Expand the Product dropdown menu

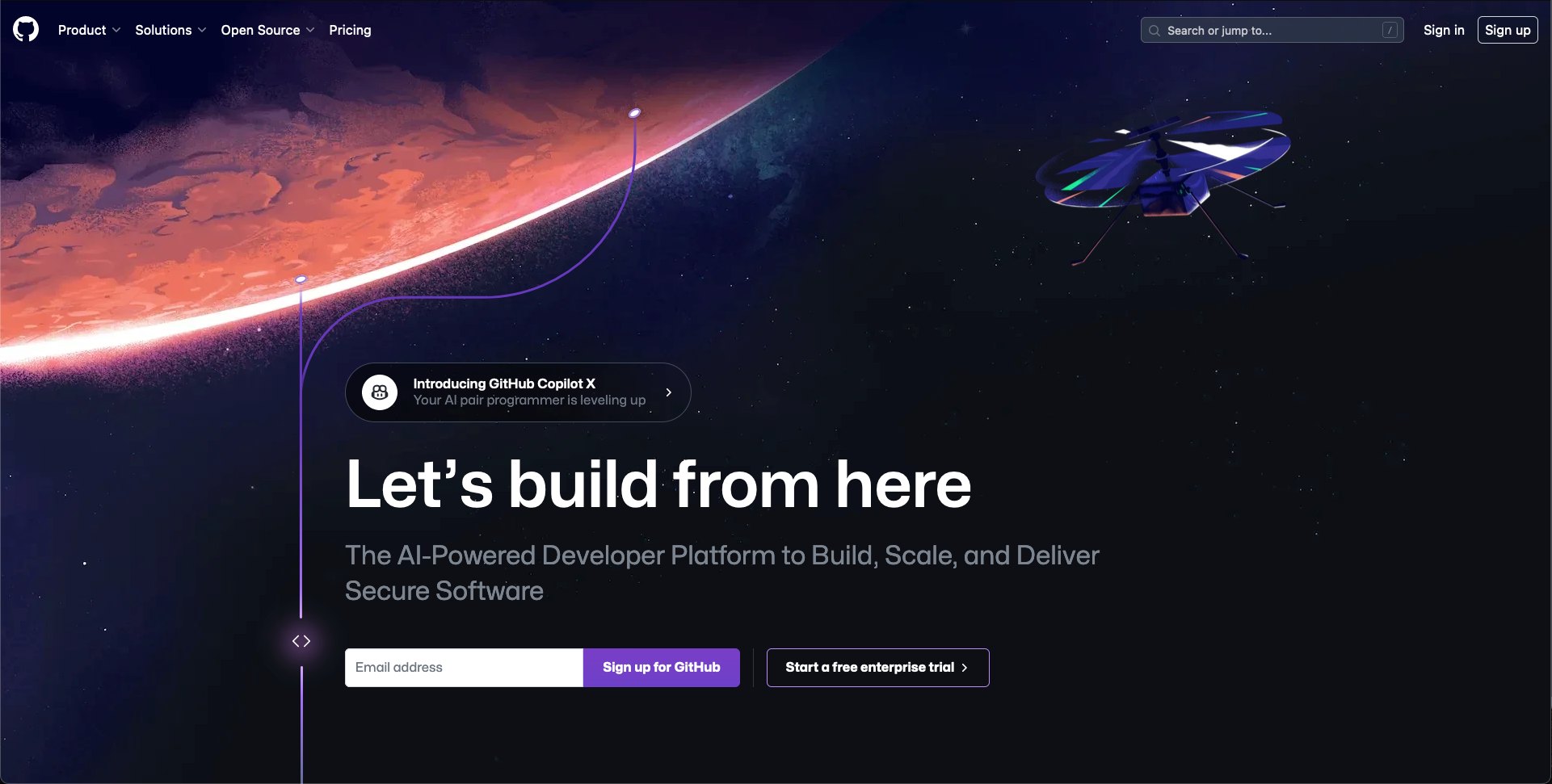tap(89, 30)
